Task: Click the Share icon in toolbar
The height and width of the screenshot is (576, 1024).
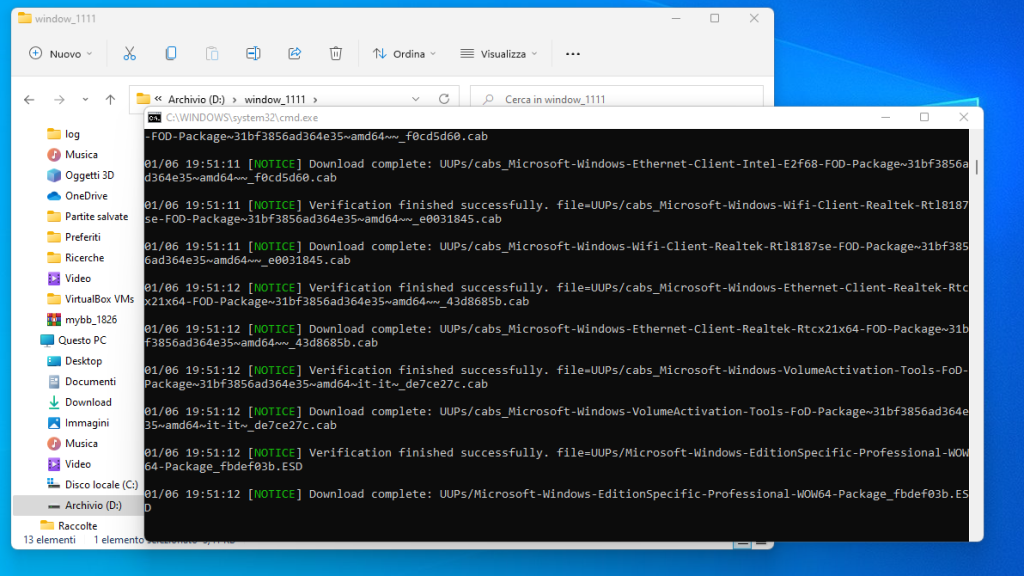Action: 295,54
